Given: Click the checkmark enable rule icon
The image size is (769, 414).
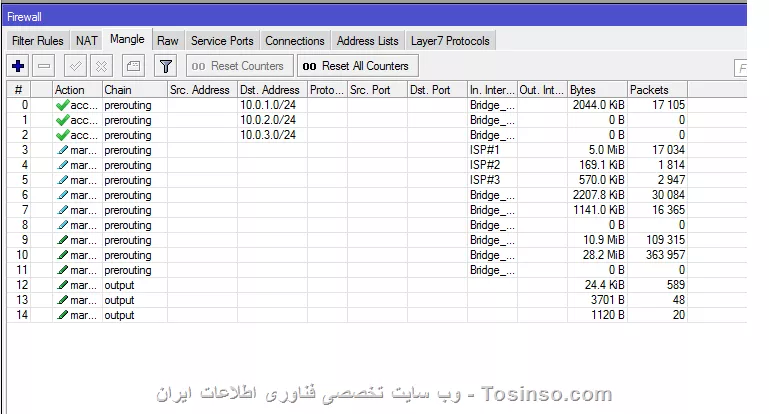Looking at the screenshot, I should (x=76, y=66).
